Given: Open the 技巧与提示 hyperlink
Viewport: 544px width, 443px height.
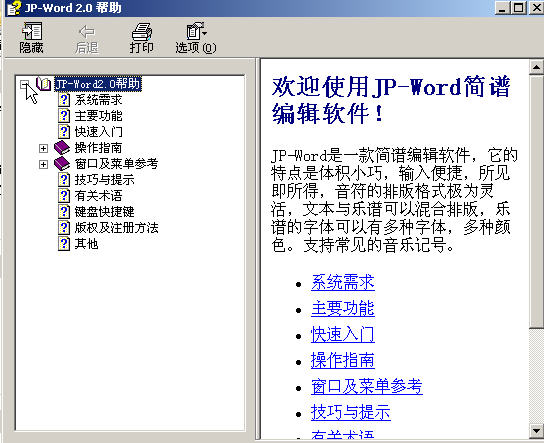Looking at the screenshot, I should tap(351, 412).
